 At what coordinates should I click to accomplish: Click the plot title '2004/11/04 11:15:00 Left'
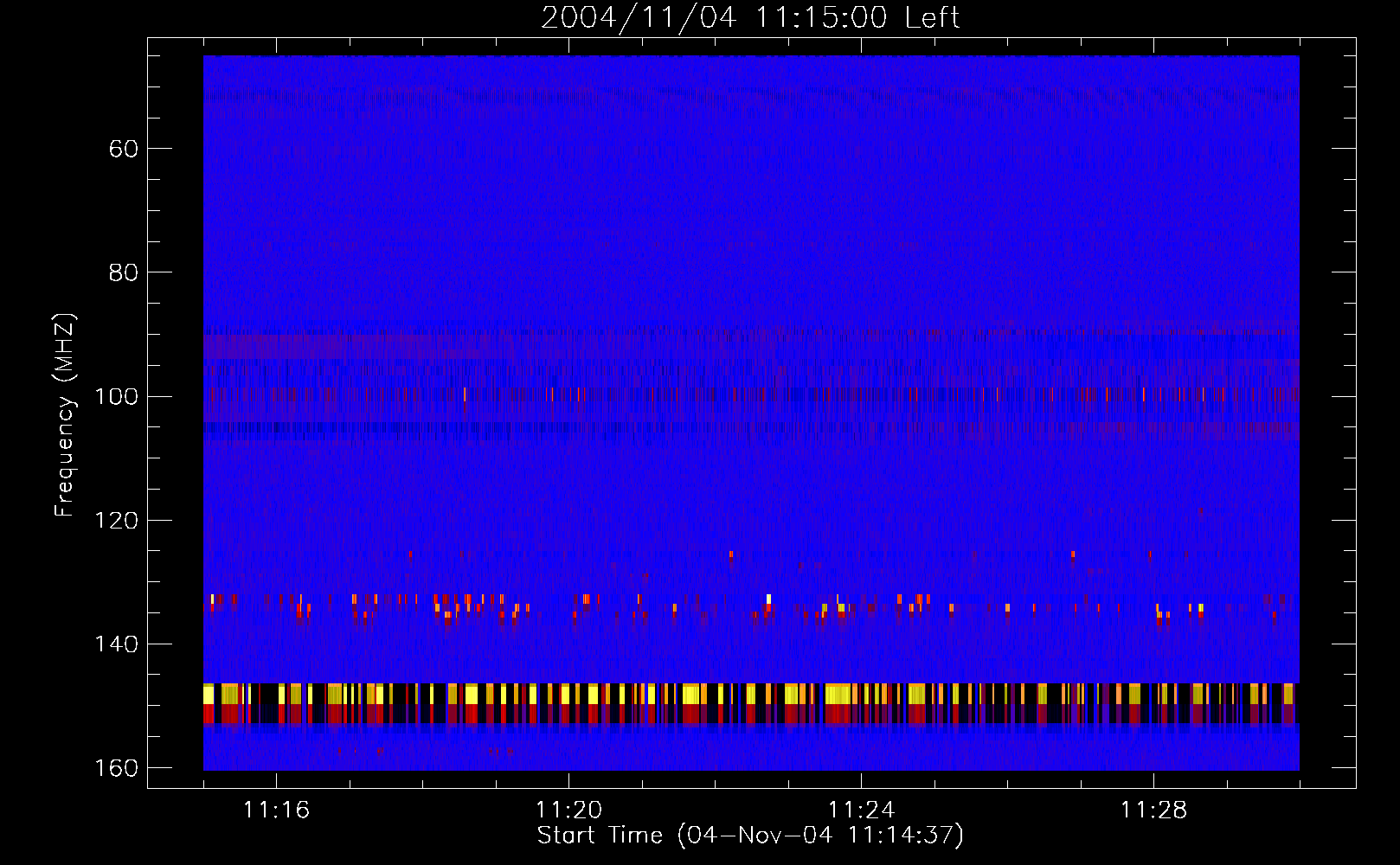click(x=750, y=17)
